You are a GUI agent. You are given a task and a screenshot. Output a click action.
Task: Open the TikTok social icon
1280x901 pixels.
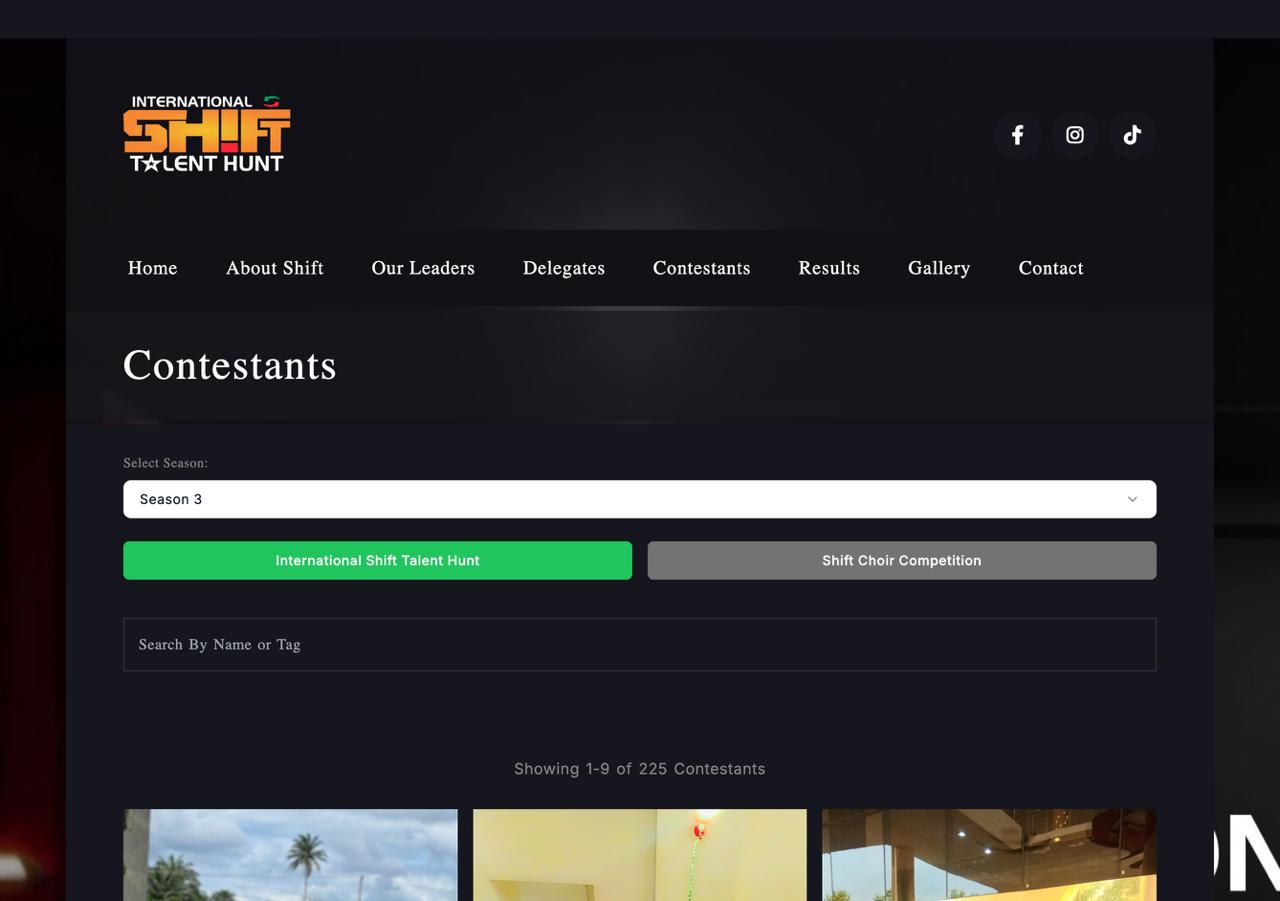coord(1132,135)
